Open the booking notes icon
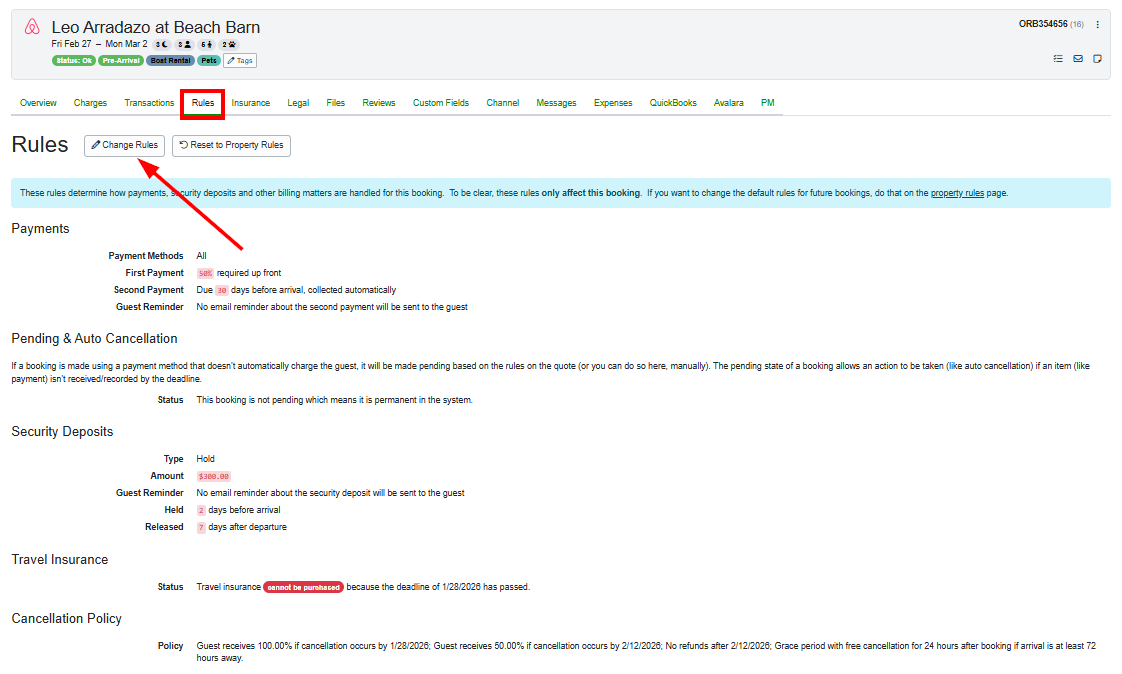1122x674 pixels. (x=1096, y=59)
